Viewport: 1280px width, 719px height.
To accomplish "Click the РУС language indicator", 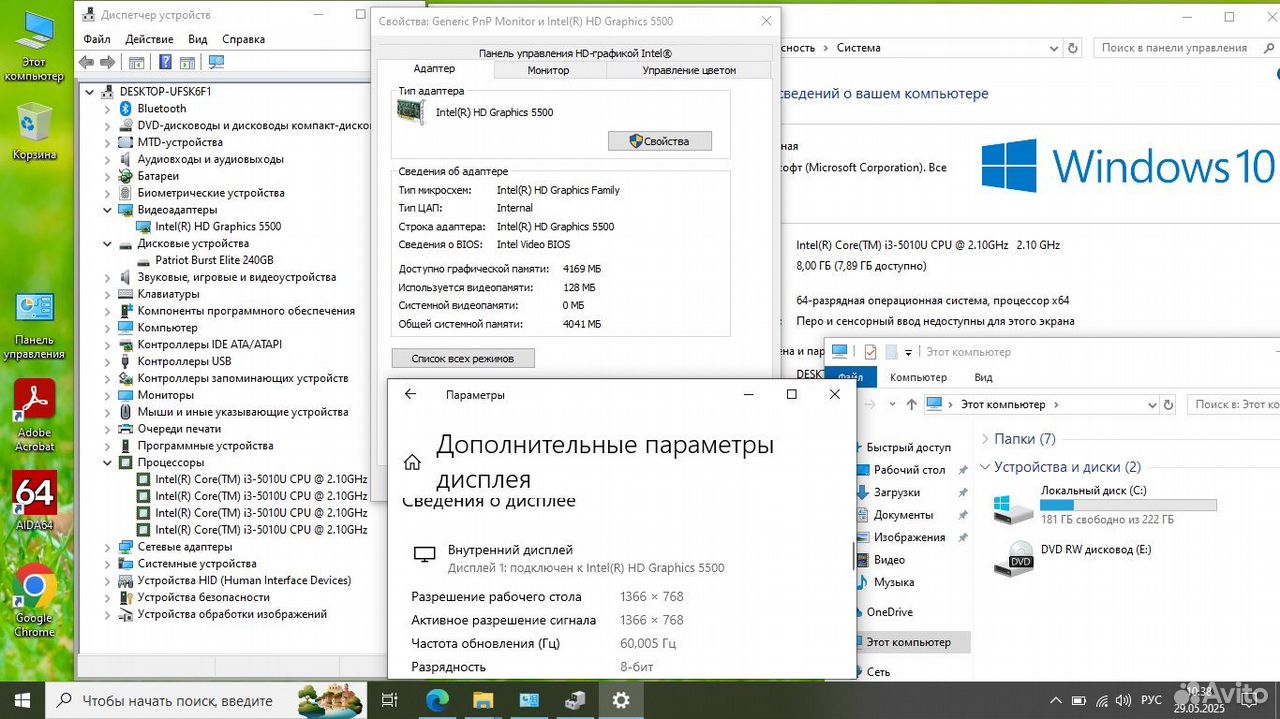I will pos(1151,700).
